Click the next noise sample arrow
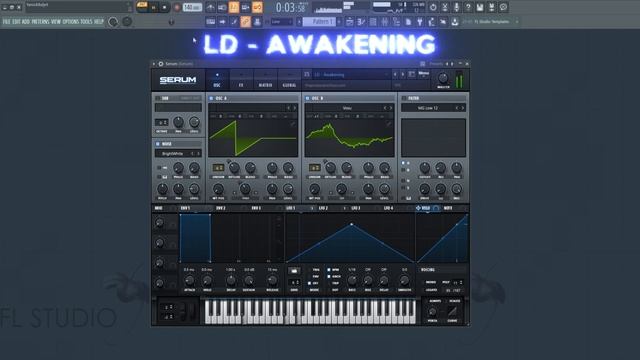The height and width of the screenshot is (360, 640). pos(198,153)
